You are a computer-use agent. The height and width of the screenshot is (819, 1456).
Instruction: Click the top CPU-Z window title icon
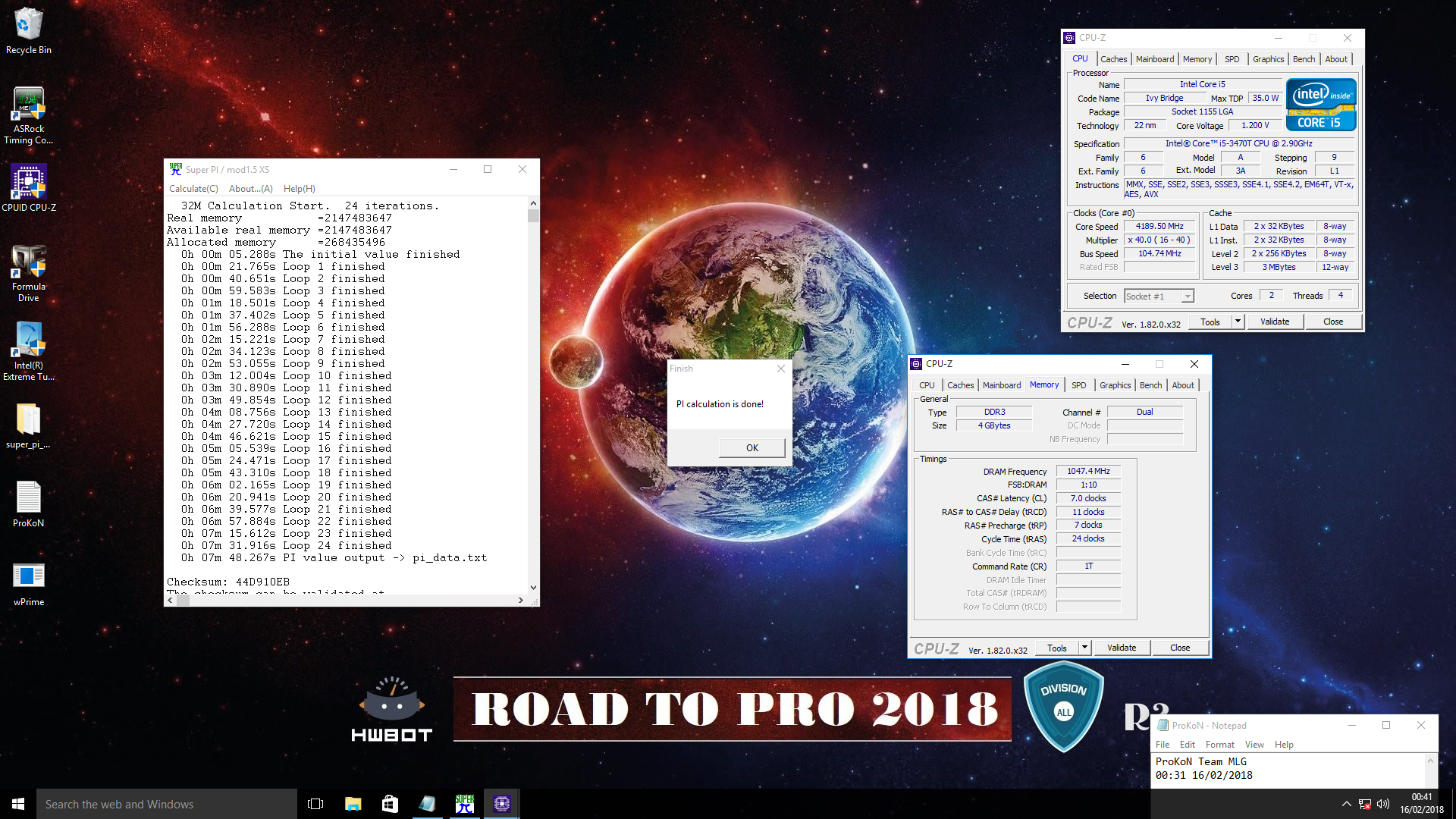coord(1069,38)
